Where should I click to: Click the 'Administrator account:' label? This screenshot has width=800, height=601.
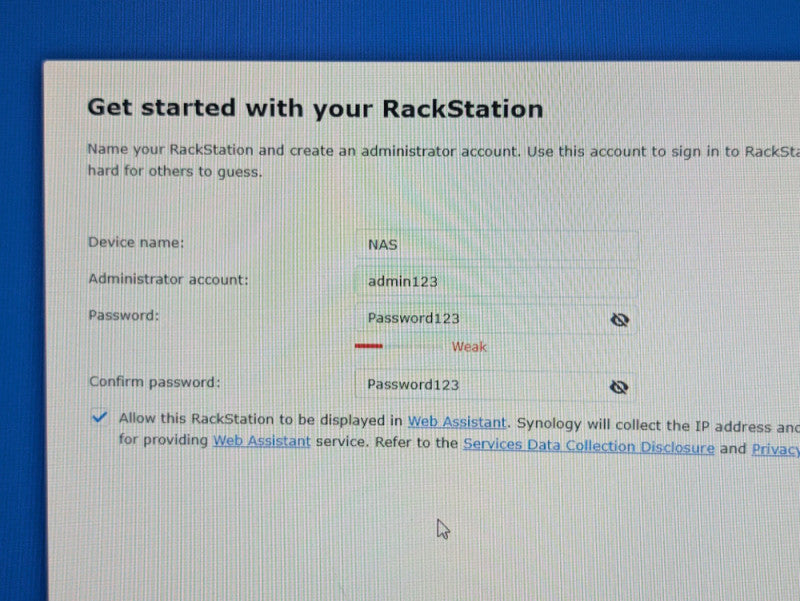tap(168, 279)
